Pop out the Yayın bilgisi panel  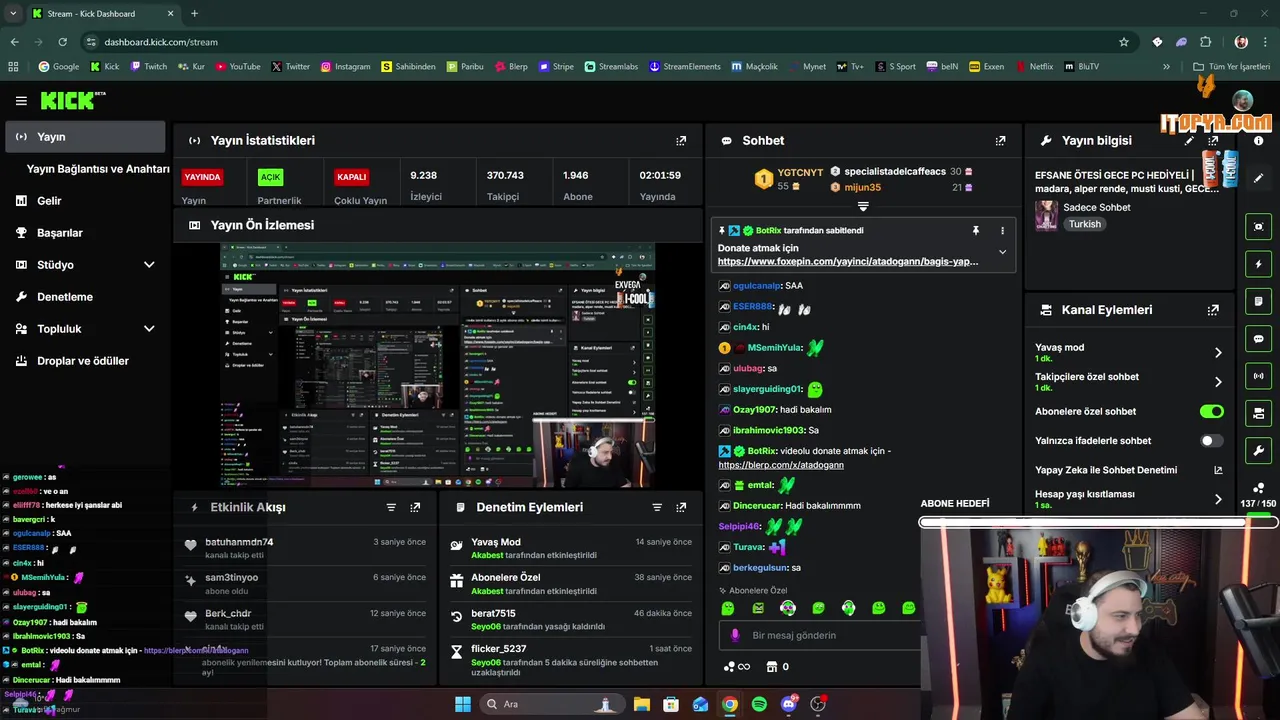[x=1213, y=141]
